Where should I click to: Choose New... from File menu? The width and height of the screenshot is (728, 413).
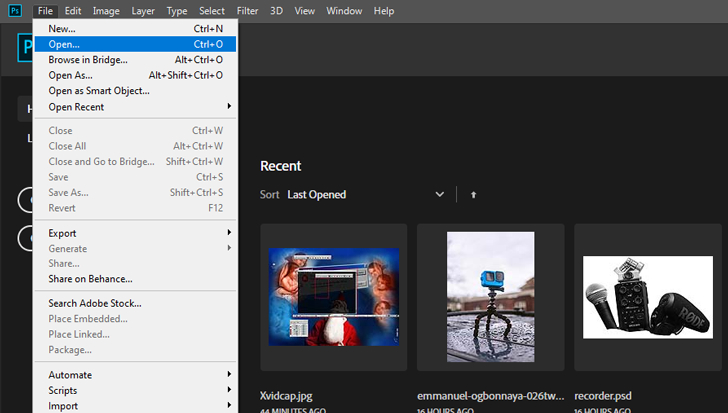136,28
